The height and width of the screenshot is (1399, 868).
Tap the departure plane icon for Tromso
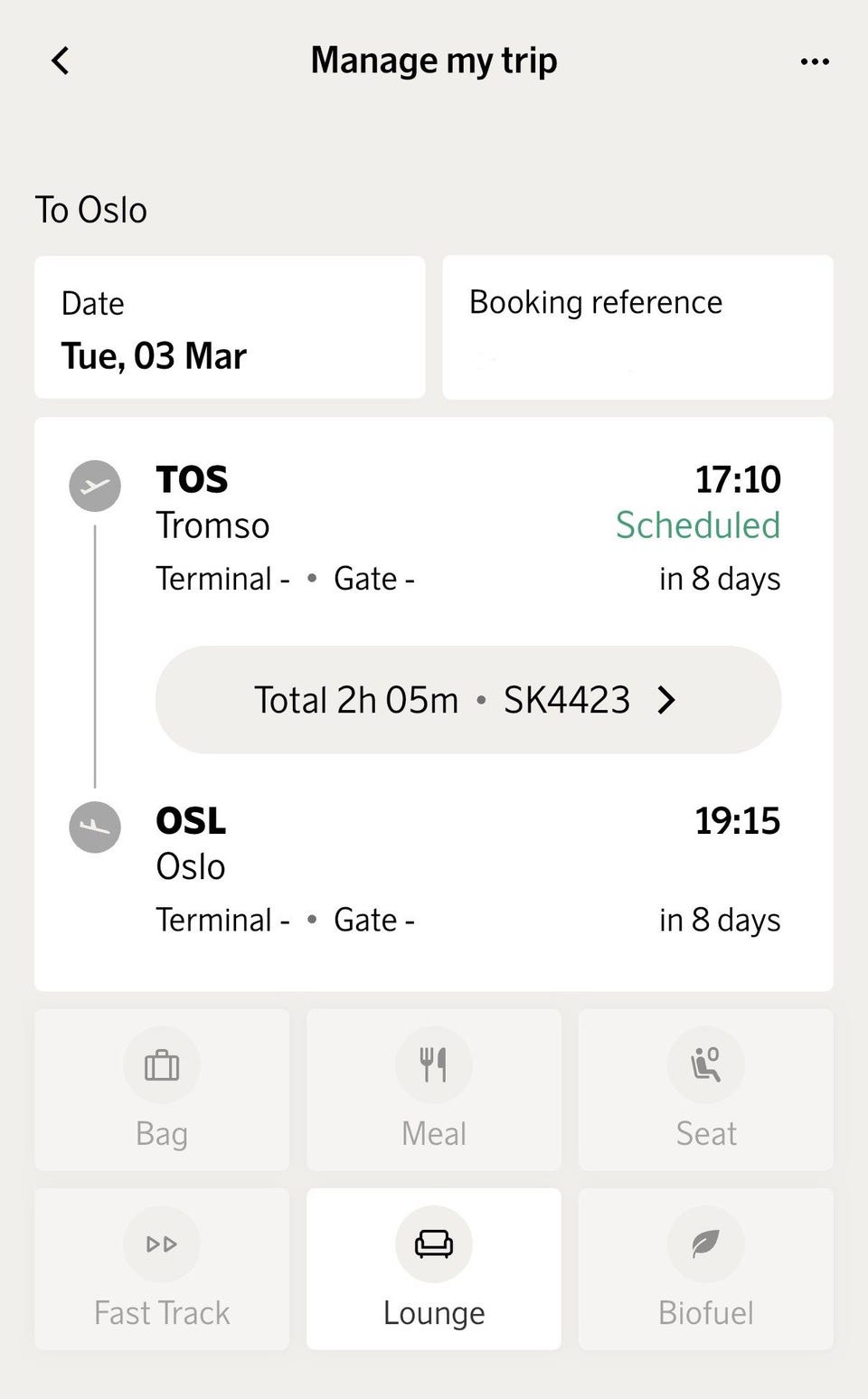pyautogui.click(x=95, y=487)
